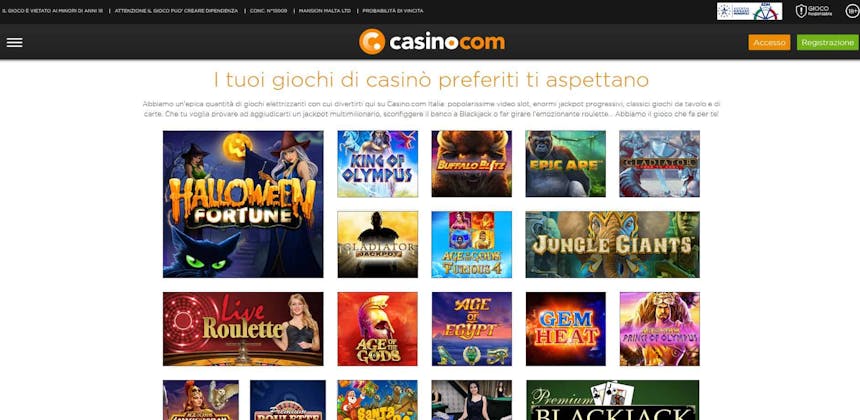Click the Probabilità di Vincita link
Image resolution: width=860 pixels, height=420 pixels.
coord(393,11)
